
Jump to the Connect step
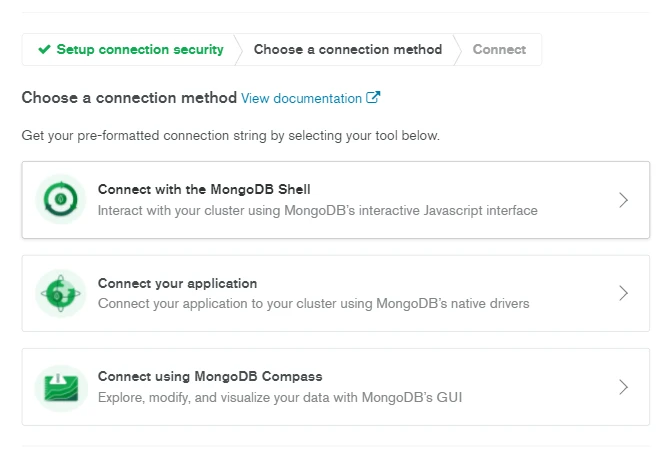(x=499, y=49)
